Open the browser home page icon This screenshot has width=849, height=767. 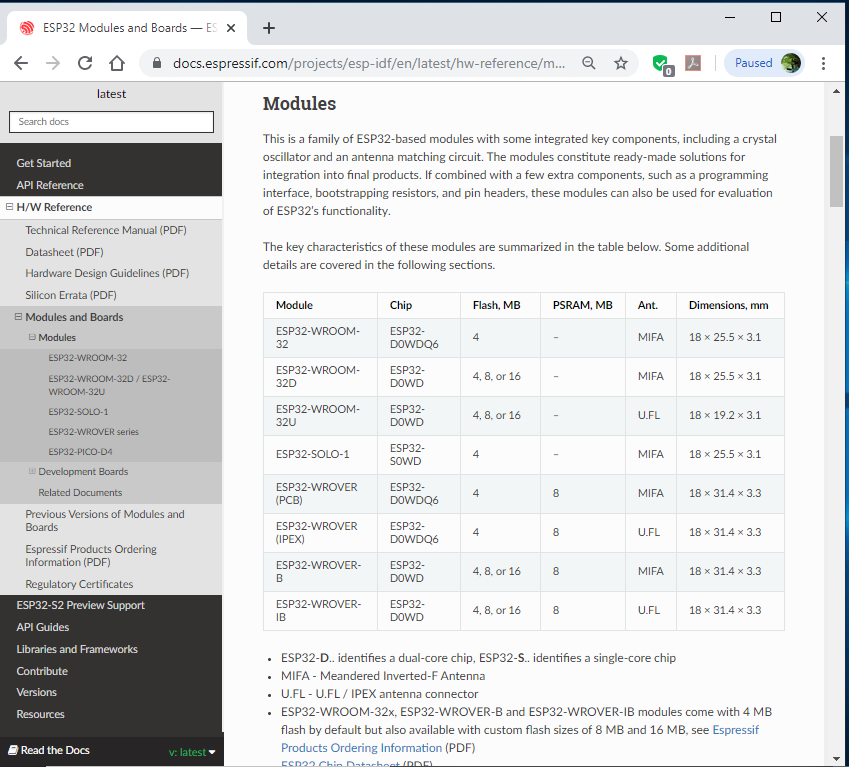click(x=117, y=63)
